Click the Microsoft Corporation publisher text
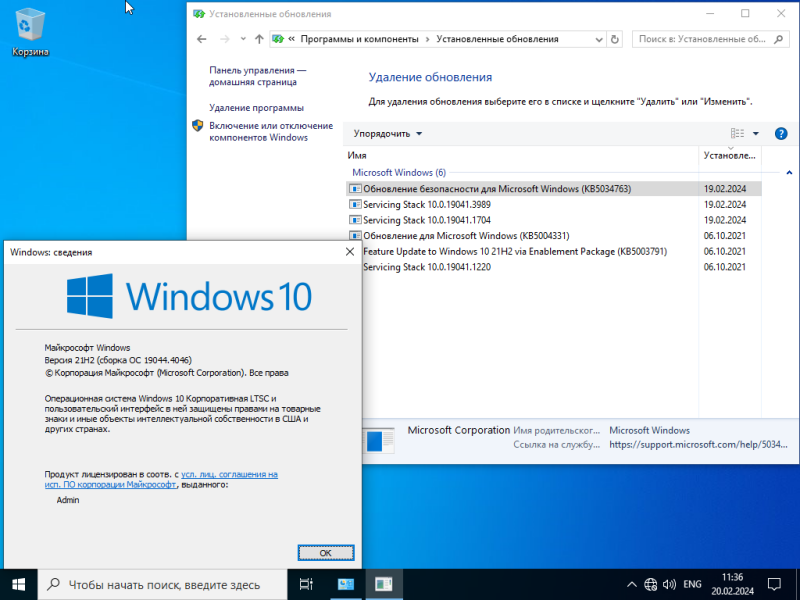The image size is (800, 600). (459, 430)
